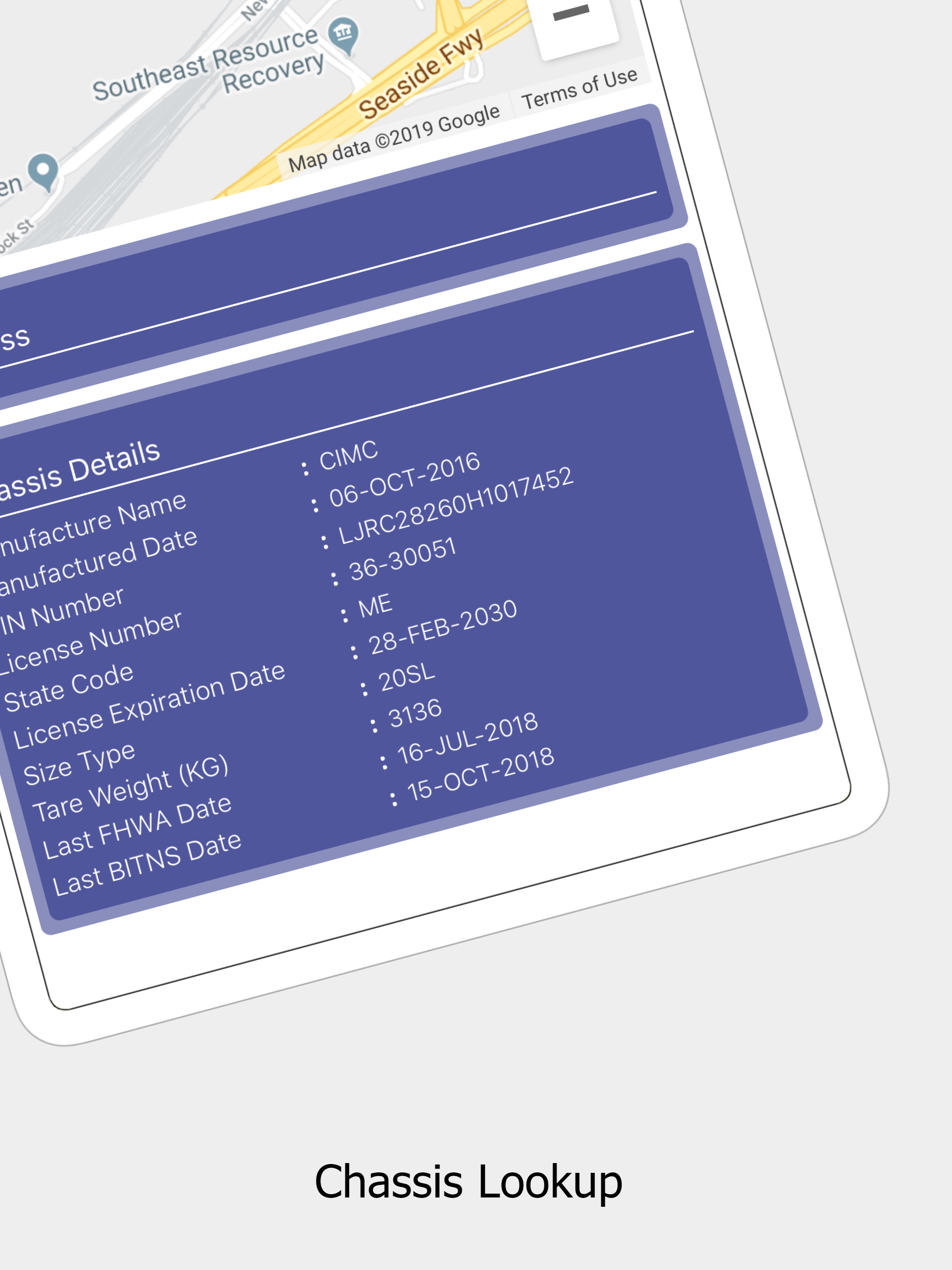Click the Seaside Fwy road label
This screenshot has width=952, height=1270.
(x=422, y=73)
